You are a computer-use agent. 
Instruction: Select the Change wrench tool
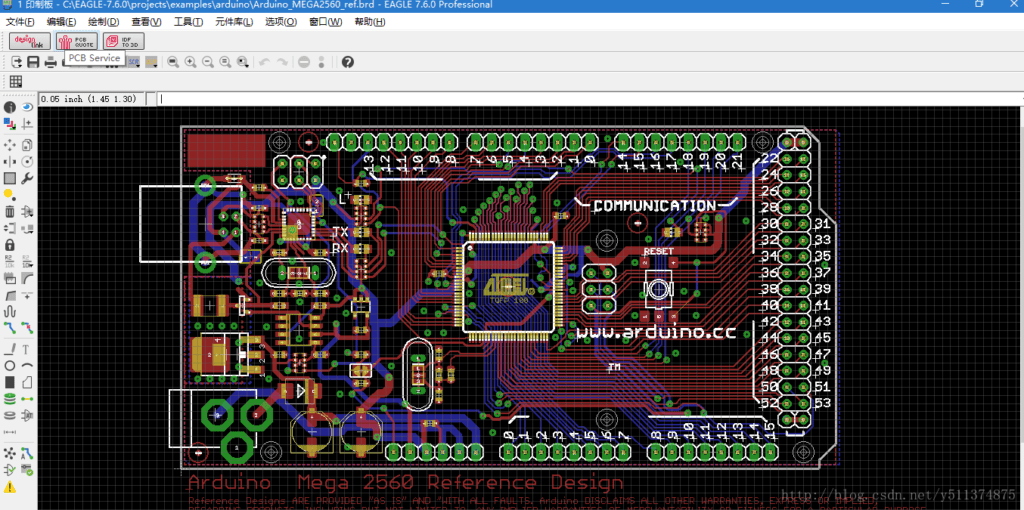[x=27, y=178]
